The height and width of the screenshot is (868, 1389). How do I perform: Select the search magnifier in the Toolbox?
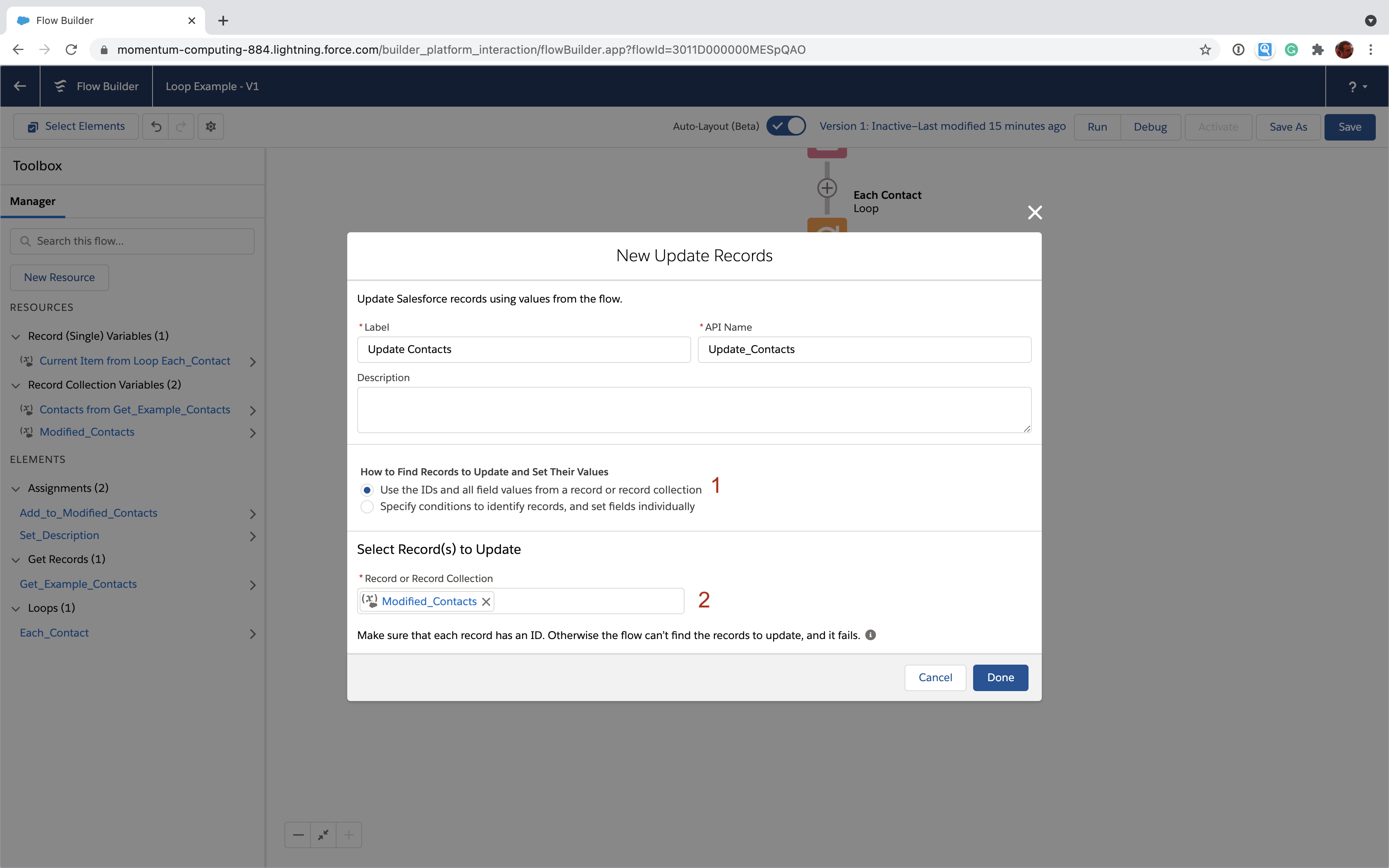coord(25,241)
